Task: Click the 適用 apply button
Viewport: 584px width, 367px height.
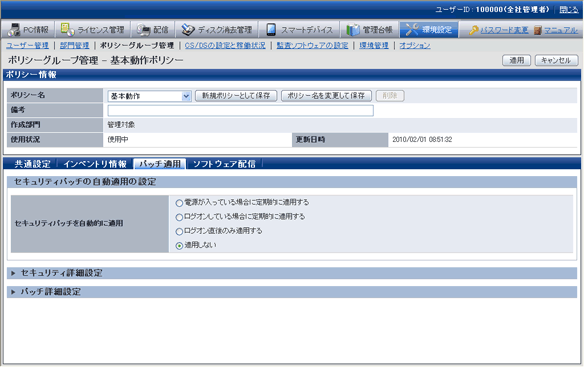Action: click(x=516, y=60)
